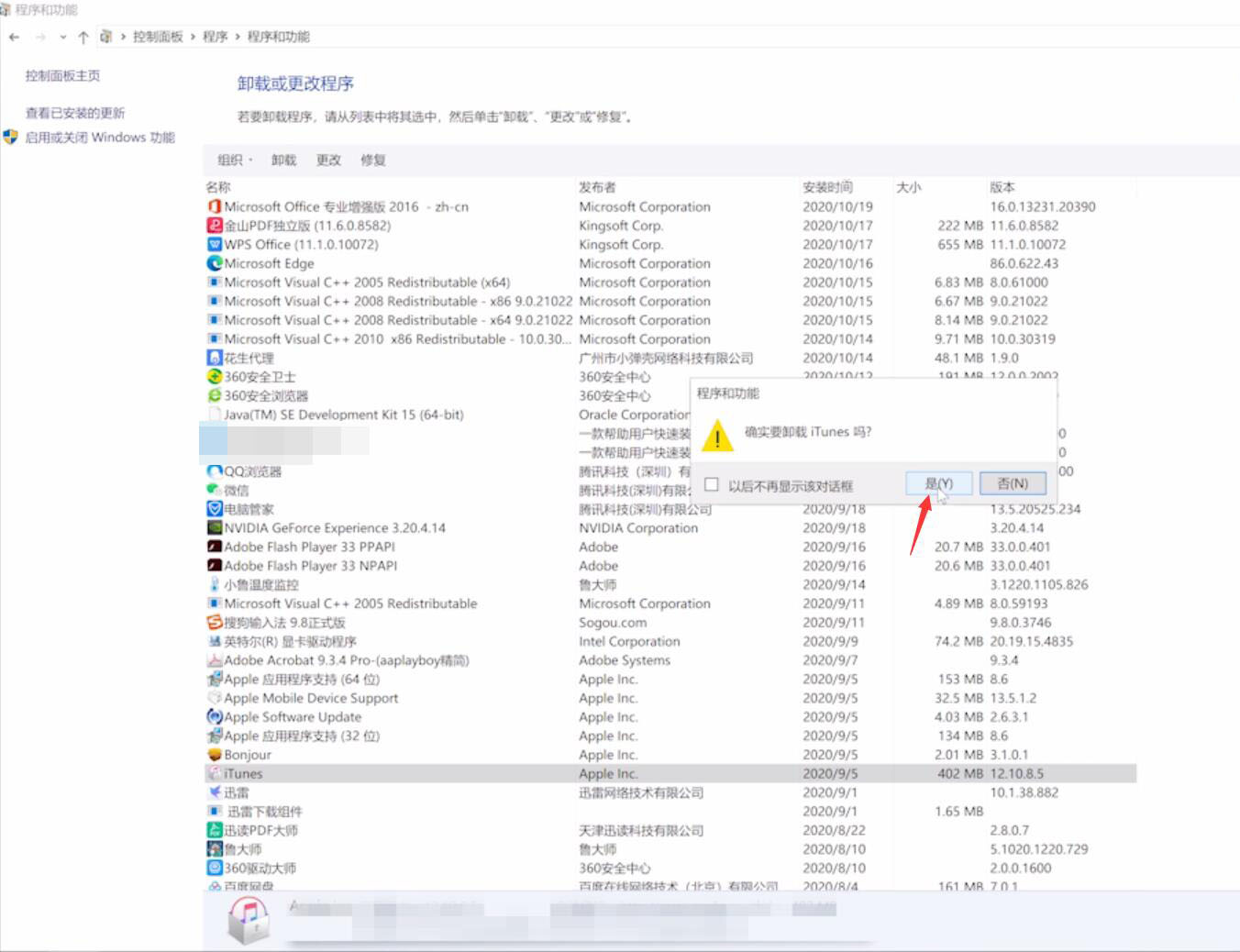Open the 组织 dropdown menu

(235, 160)
